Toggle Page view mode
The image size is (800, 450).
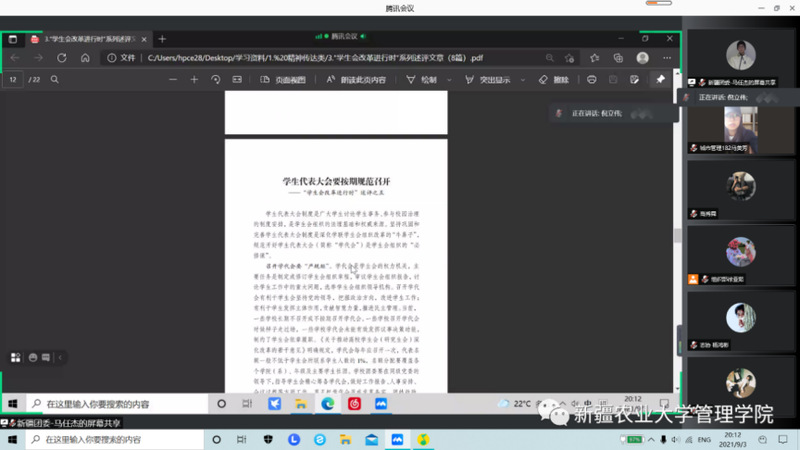click(x=282, y=79)
